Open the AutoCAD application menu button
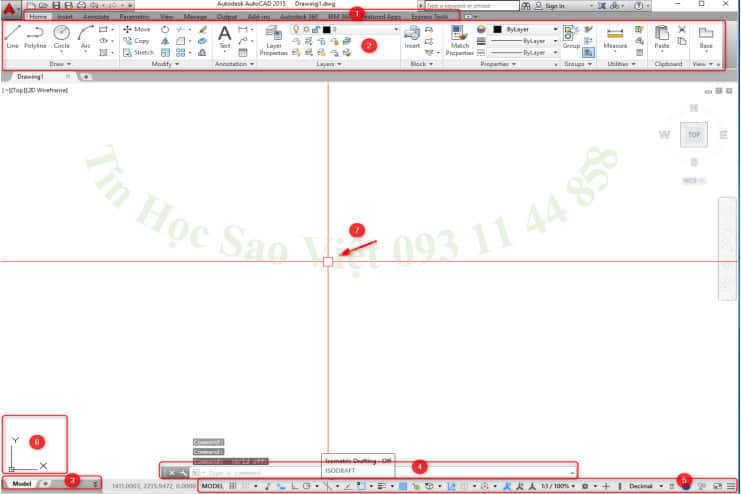741x494 pixels. (x=9, y=9)
